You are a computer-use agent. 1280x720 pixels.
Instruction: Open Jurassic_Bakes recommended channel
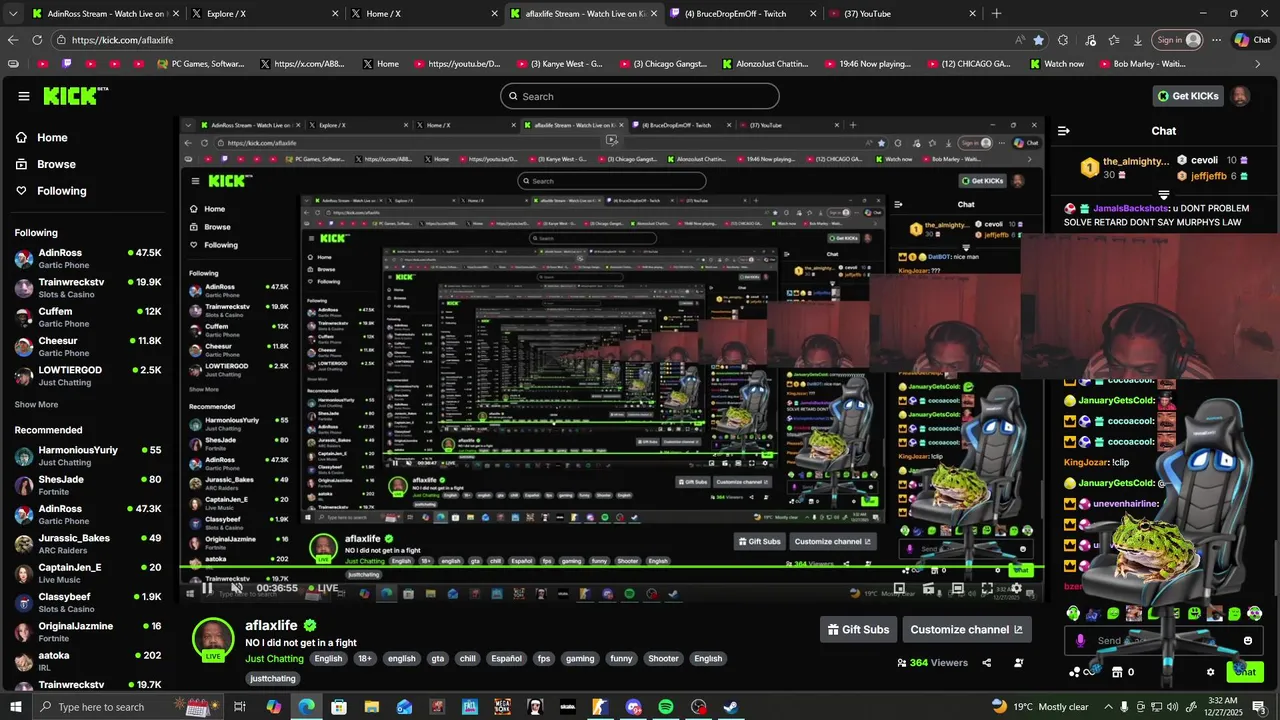[88, 544]
